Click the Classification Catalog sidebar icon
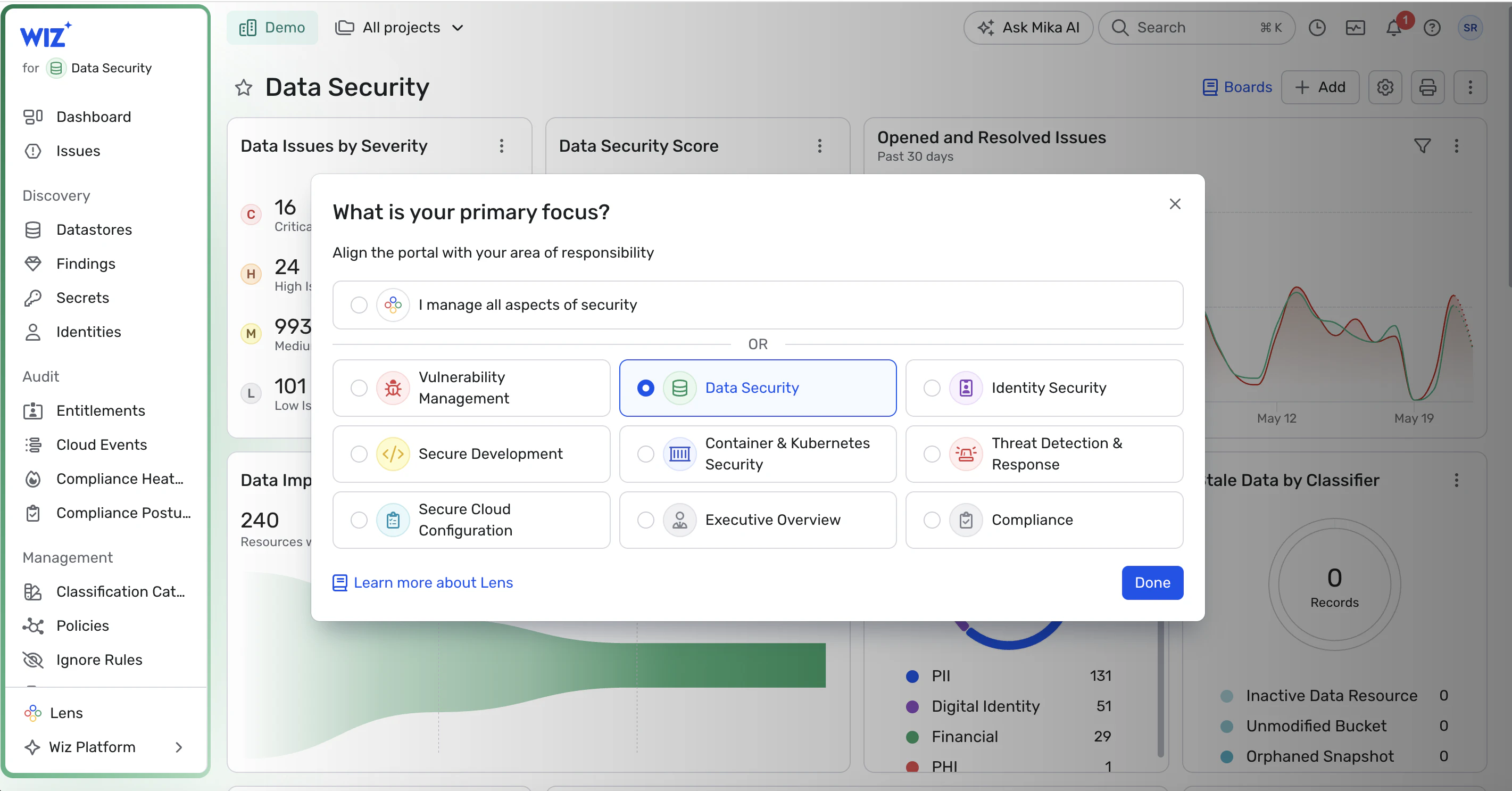1512x791 pixels. coord(33,591)
